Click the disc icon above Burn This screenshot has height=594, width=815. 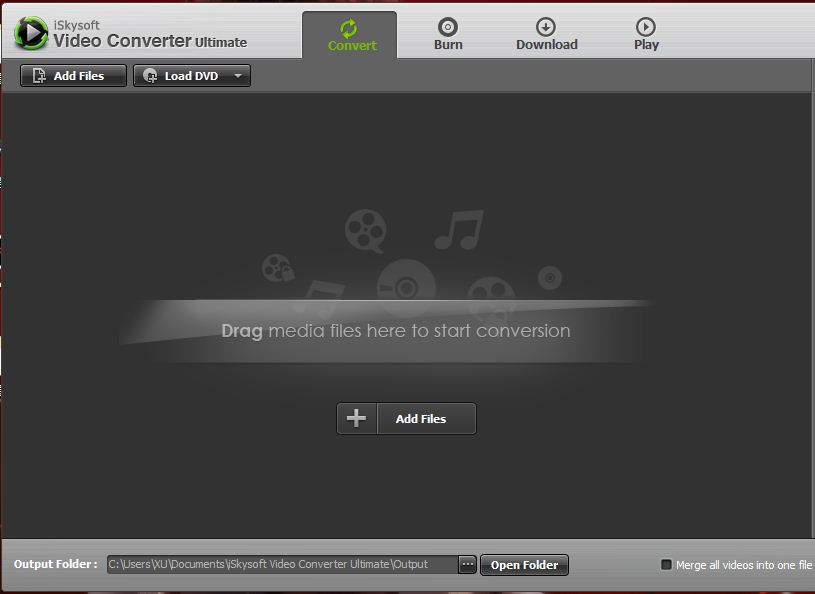448,27
